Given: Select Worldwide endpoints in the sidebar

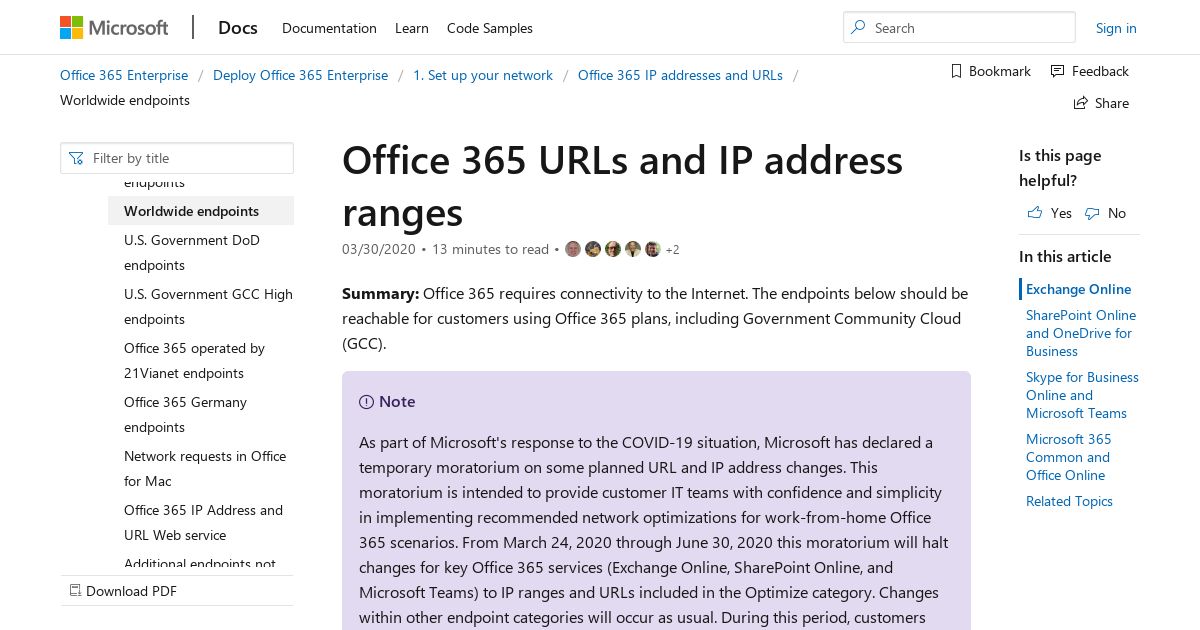Looking at the screenshot, I should (x=201, y=211).
